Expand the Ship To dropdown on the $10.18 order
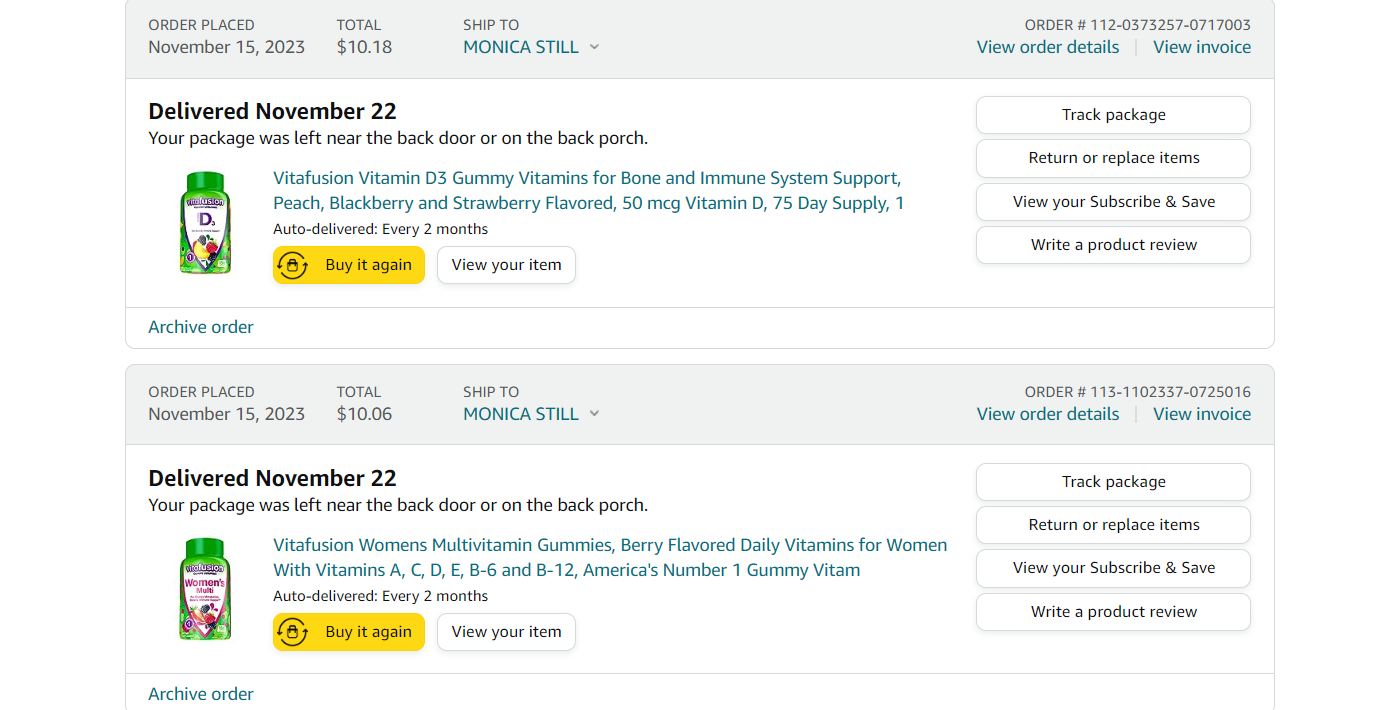Image resolution: width=1400 pixels, height=710 pixels. pos(531,47)
